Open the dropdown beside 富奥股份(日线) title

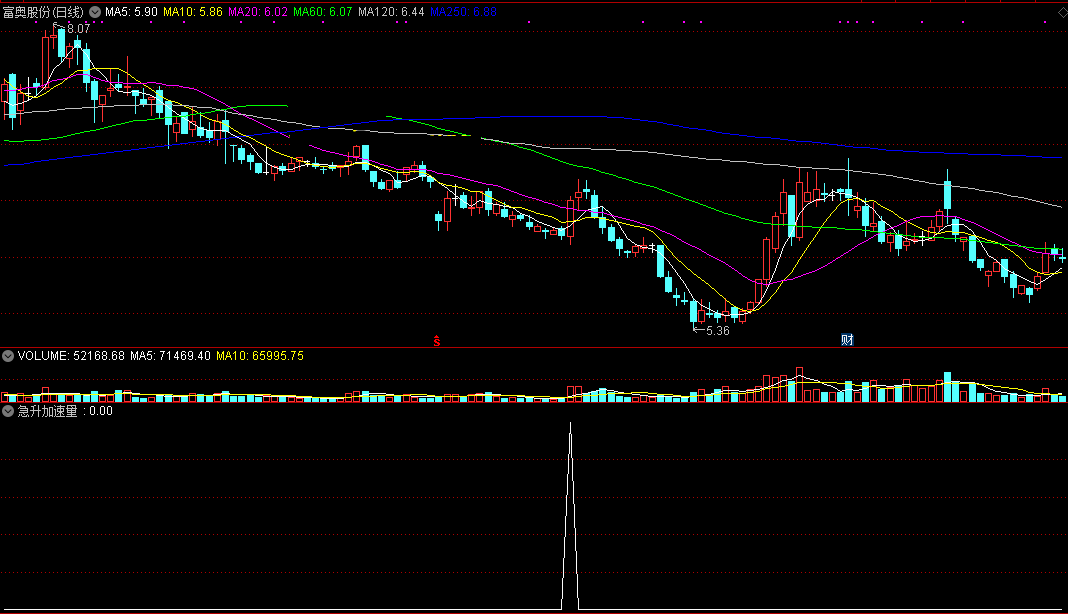95,12
